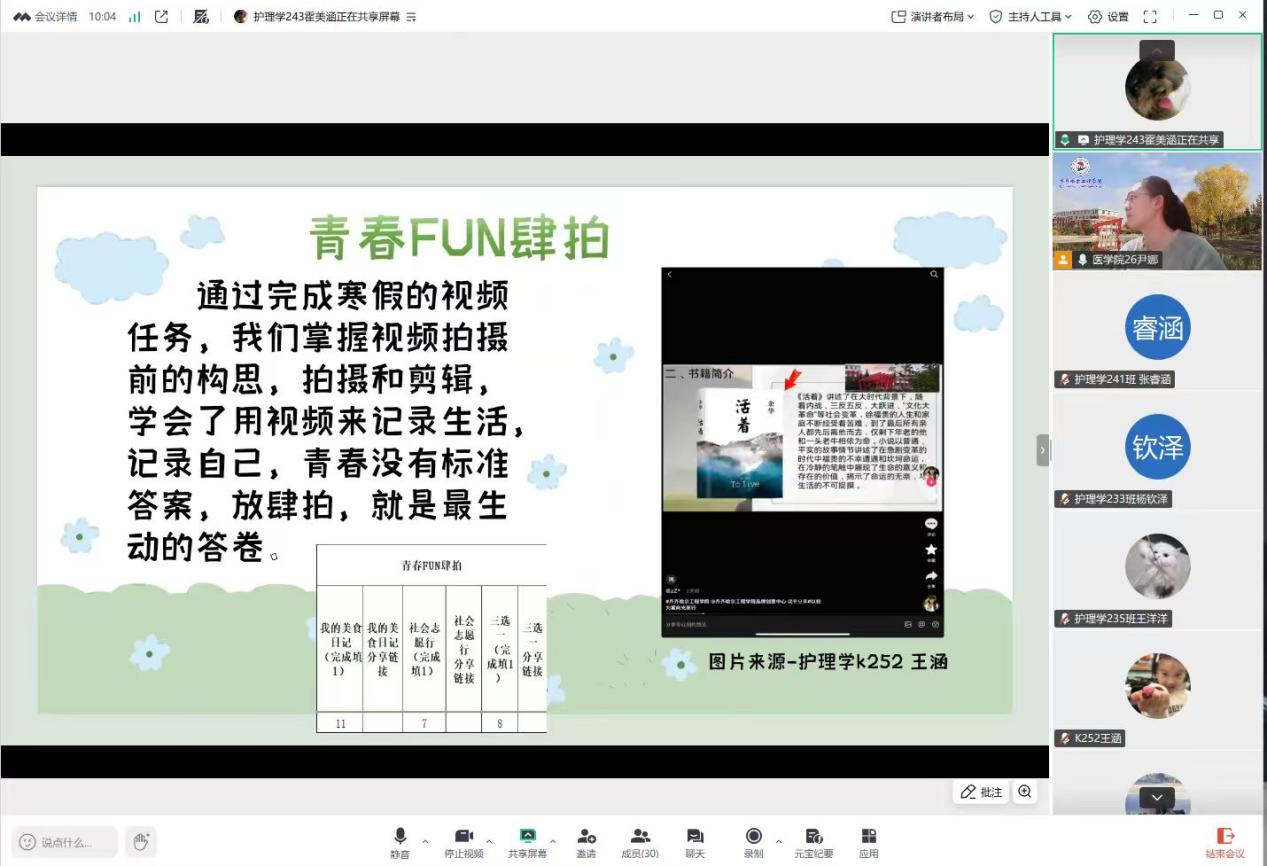Image resolution: width=1267 pixels, height=866 pixels.
Task: Start recording with 录制 button
Action: click(x=753, y=842)
